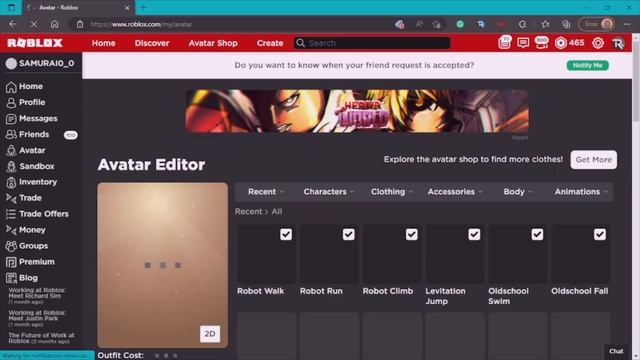
Task: Expand the Animations dropdown
Action: 581,192
